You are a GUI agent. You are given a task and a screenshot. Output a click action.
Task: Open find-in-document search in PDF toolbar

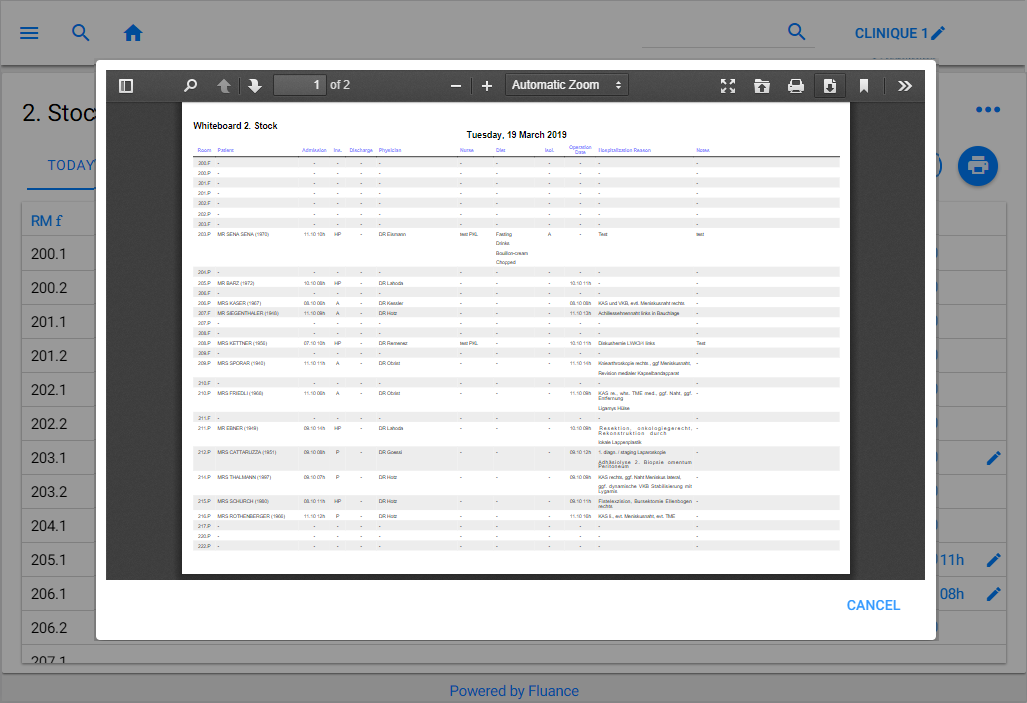[x=190, y=86]
